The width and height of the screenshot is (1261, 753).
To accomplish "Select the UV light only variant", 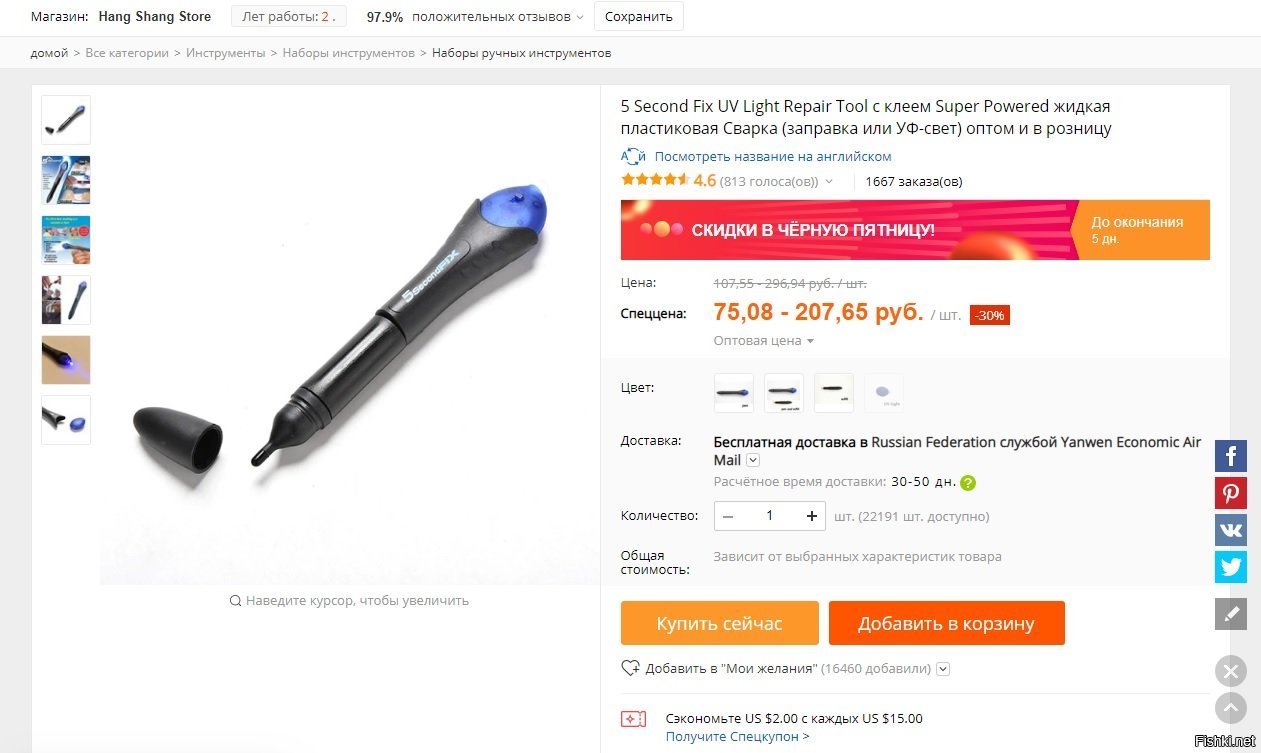I will click(884, 393).
